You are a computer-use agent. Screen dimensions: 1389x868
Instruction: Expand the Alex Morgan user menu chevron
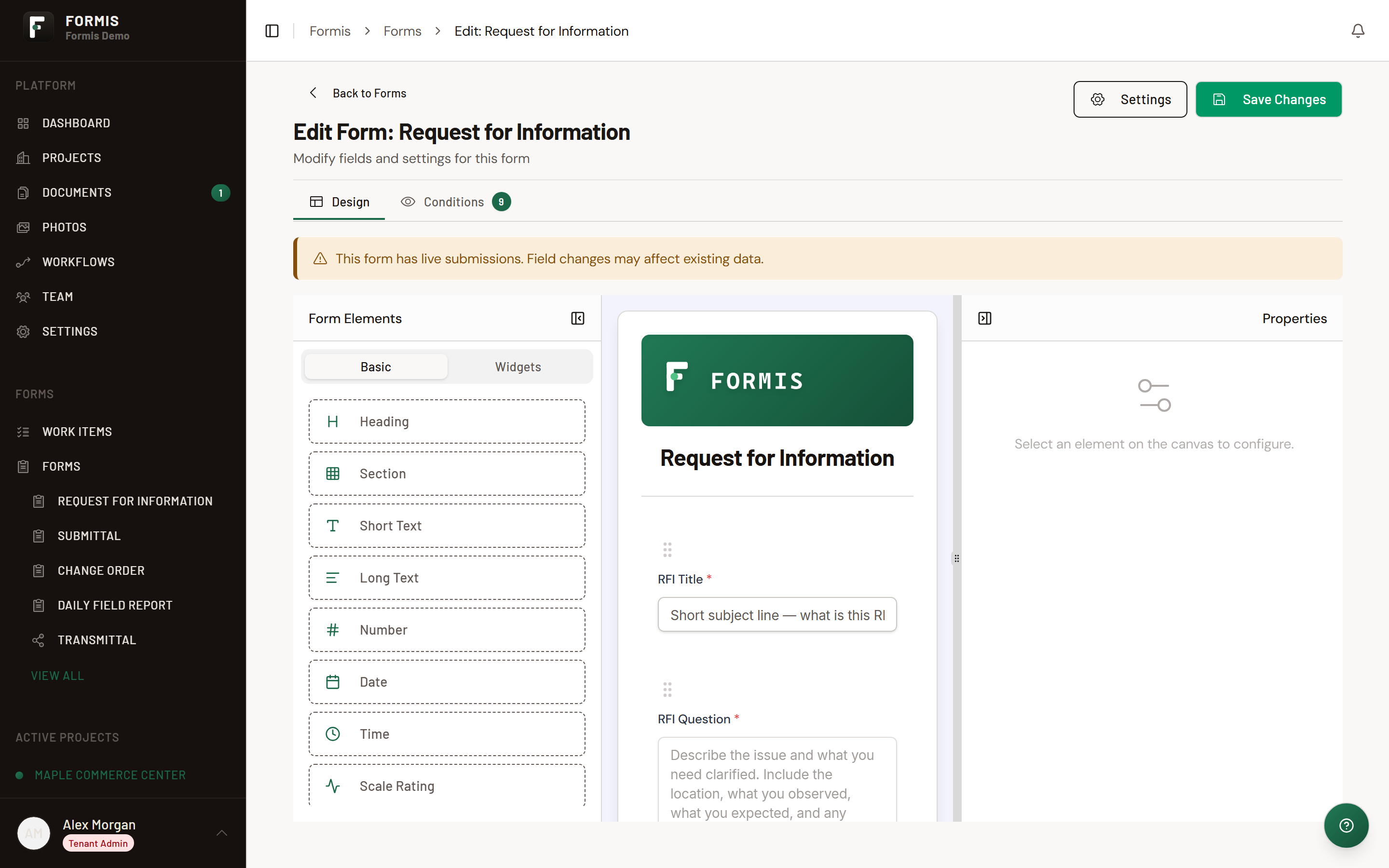[x=222, y=833]
